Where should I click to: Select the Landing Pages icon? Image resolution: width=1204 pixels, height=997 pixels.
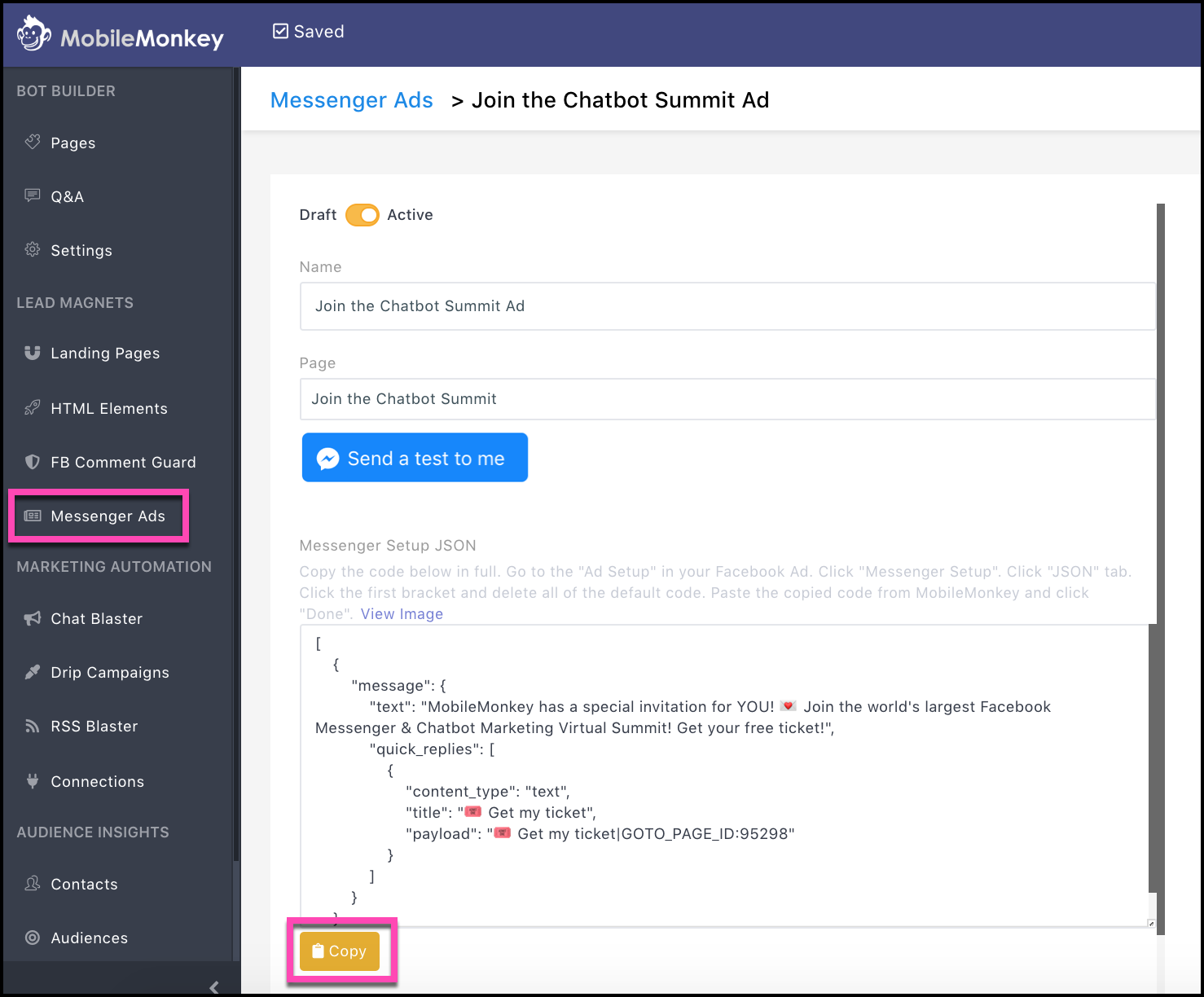pos(32,353)
